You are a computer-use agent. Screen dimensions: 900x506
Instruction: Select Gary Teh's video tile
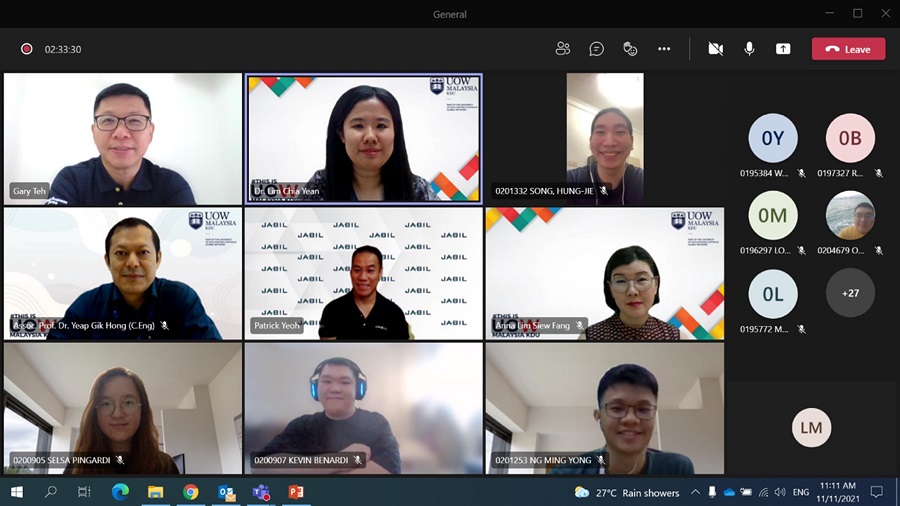point(123,139)
